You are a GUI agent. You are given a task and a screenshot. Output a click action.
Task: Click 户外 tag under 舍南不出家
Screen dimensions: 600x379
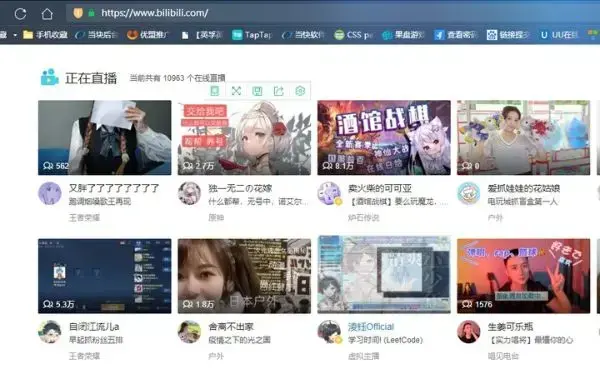click(x=216, y=356)
